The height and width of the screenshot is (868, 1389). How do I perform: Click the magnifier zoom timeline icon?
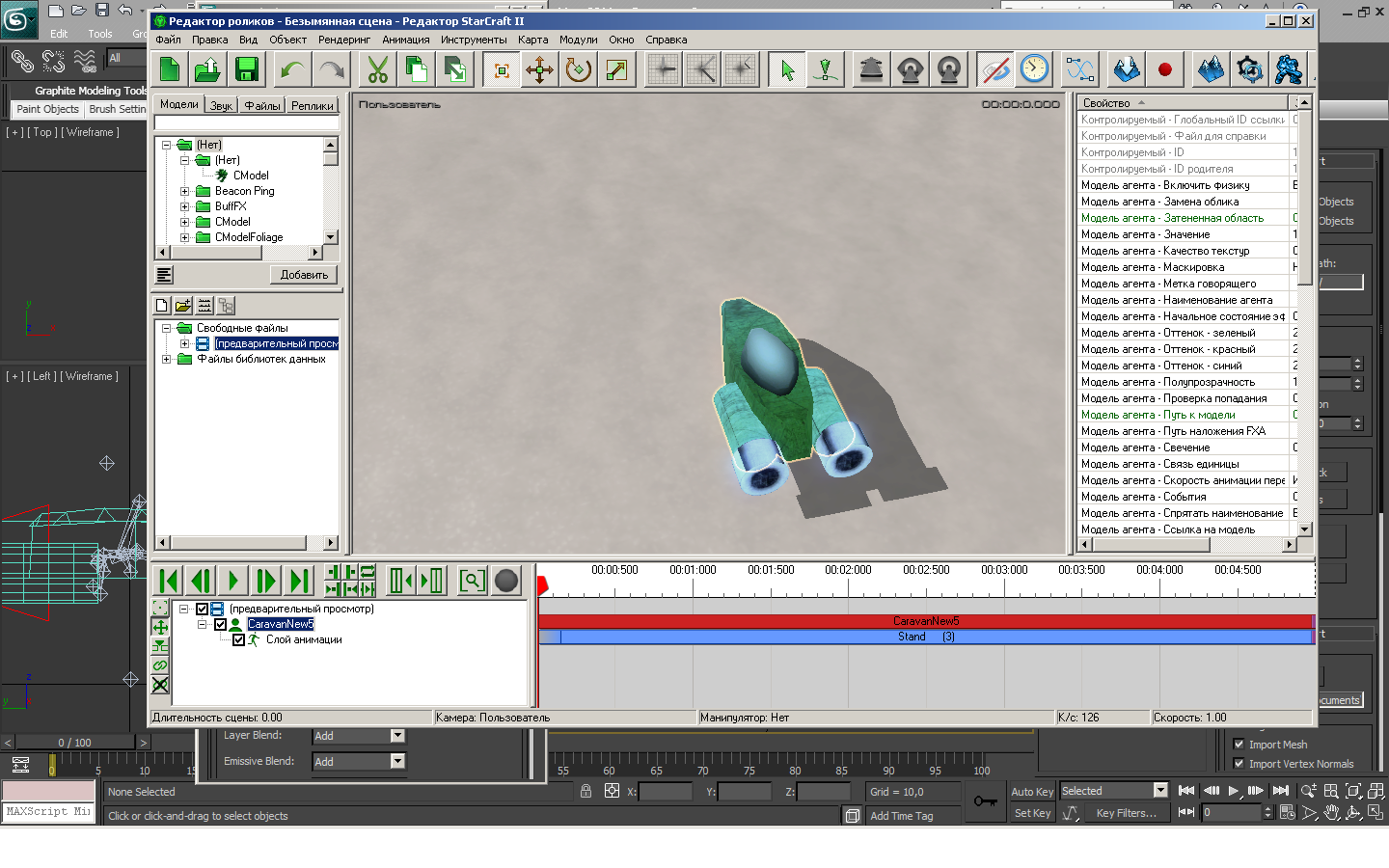click(x=472, y=581)
